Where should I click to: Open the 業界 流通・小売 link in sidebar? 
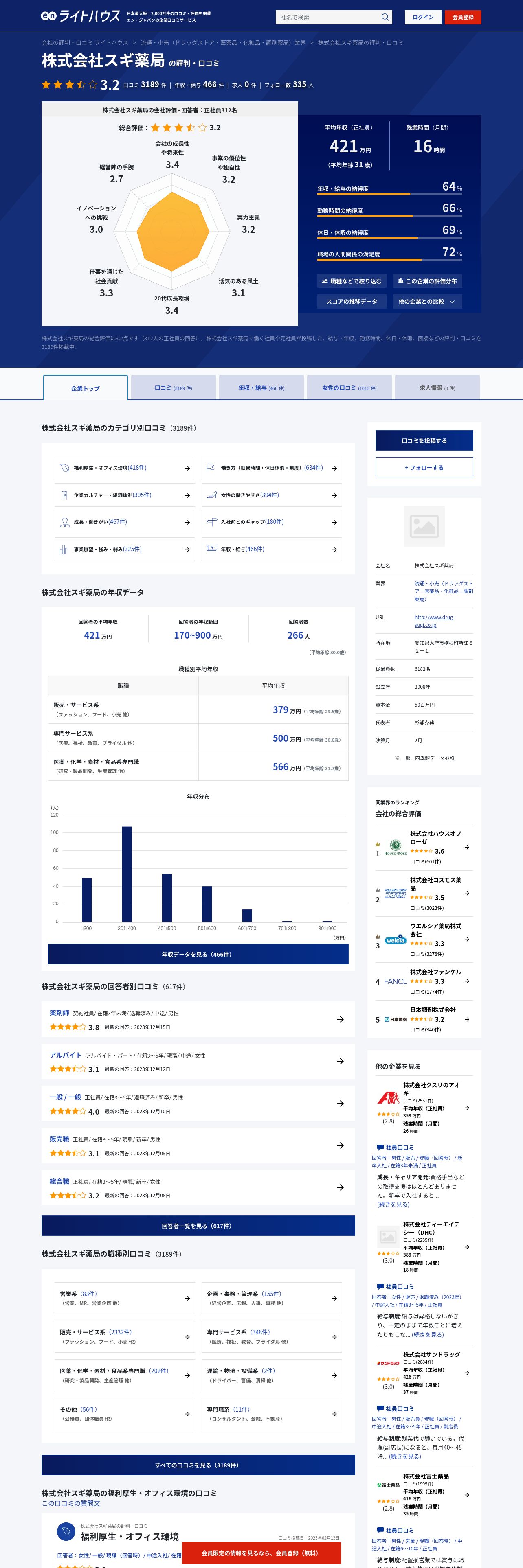(x=443, y=591)
